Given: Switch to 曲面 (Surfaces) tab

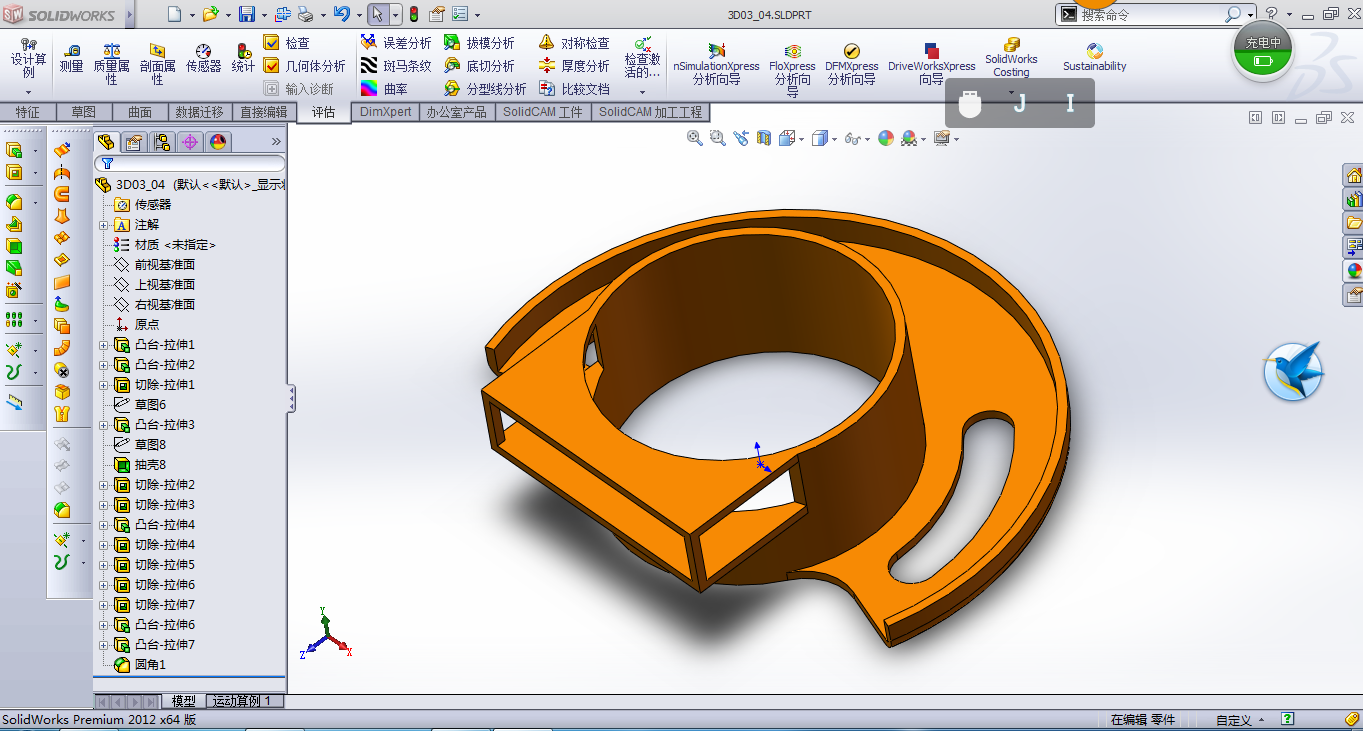Looking at the screenshot, I should [139, 112].
